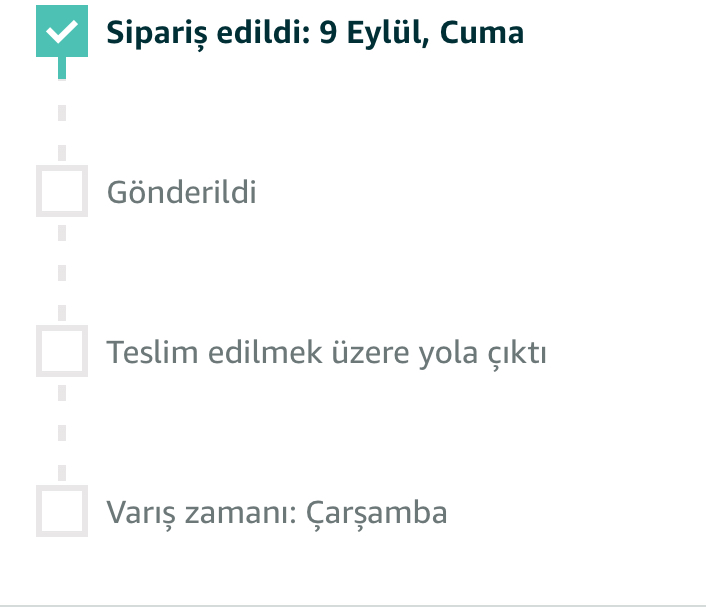This screenshot has height=607, width=706.
Task: Click dashed connector below the Gönderildi checkbox
Action: (x=62, y=272)
